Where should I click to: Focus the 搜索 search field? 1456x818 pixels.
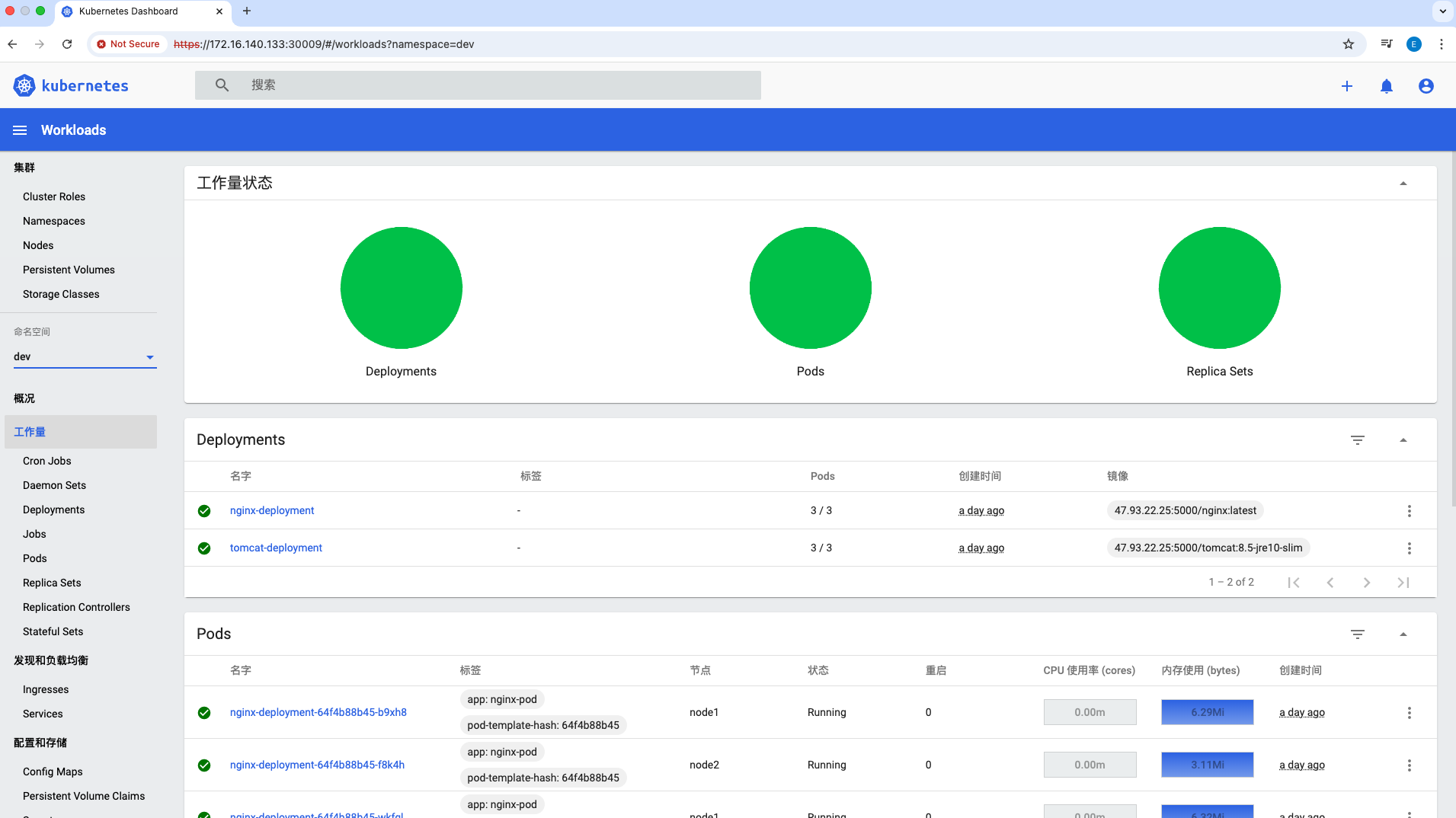click(x=478, y=85)
